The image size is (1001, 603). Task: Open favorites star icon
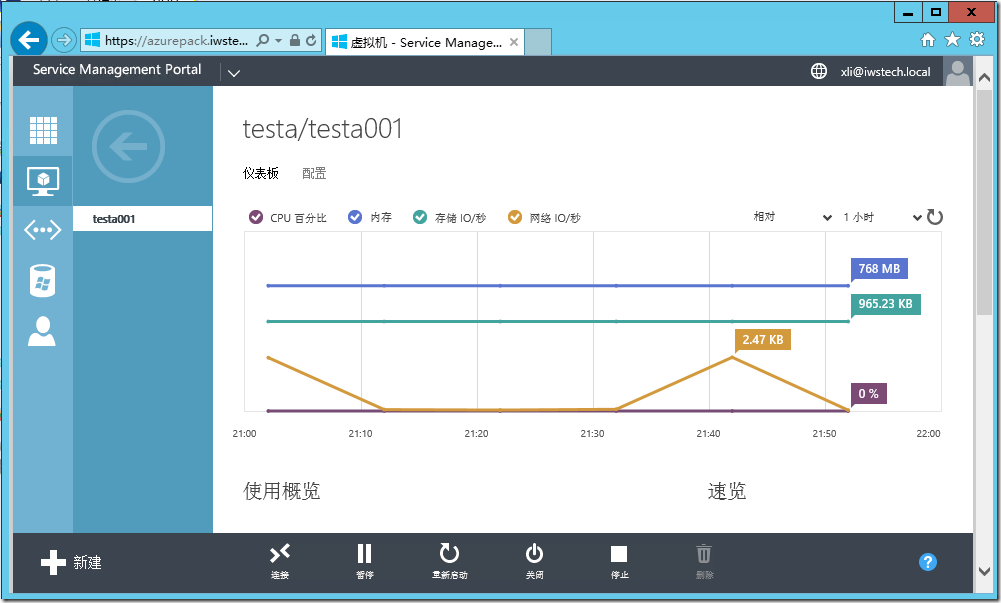(952, 40)
